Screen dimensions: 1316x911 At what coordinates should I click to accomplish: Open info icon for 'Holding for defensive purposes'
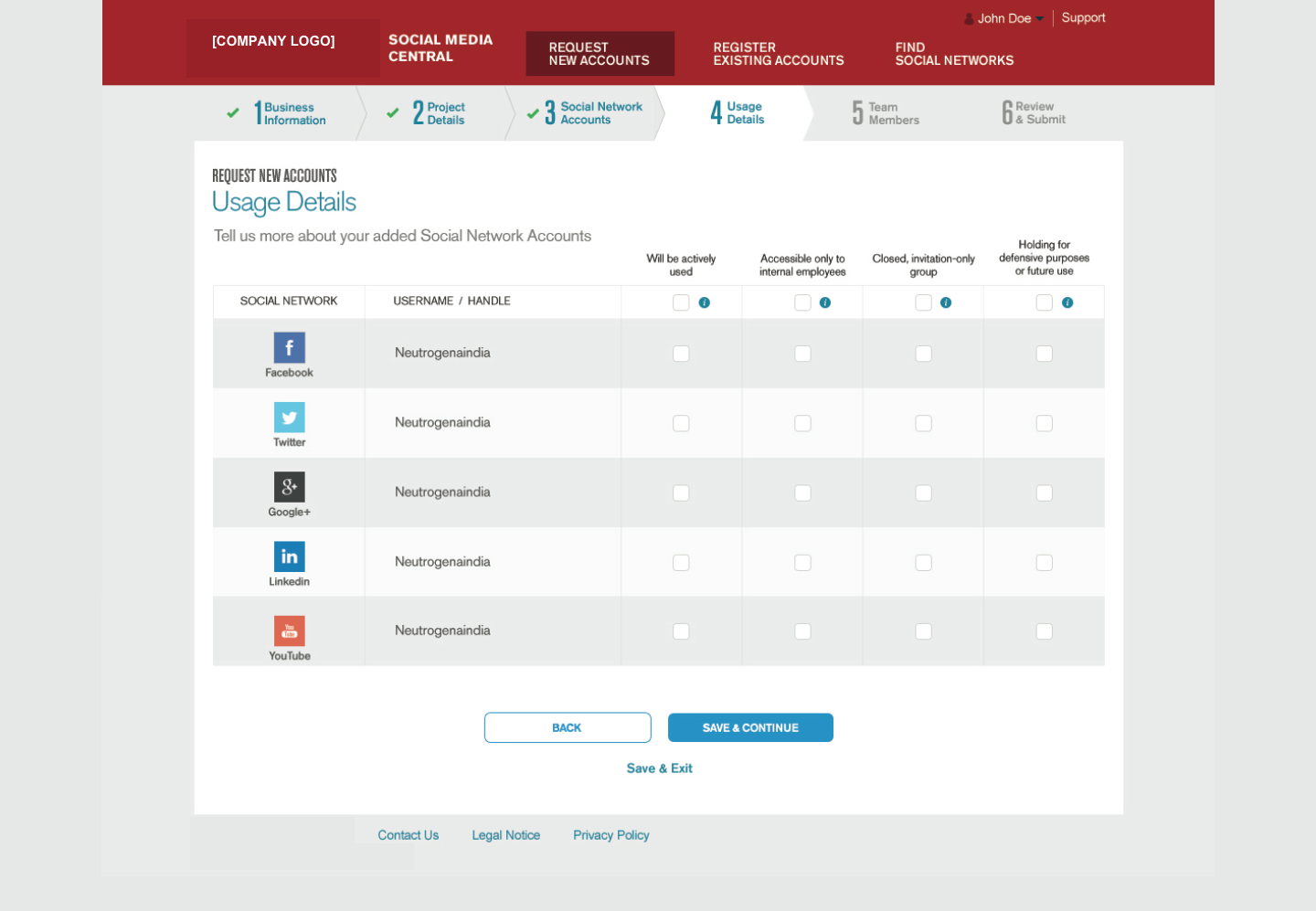pyautogui.click(x=1067, y=302)
